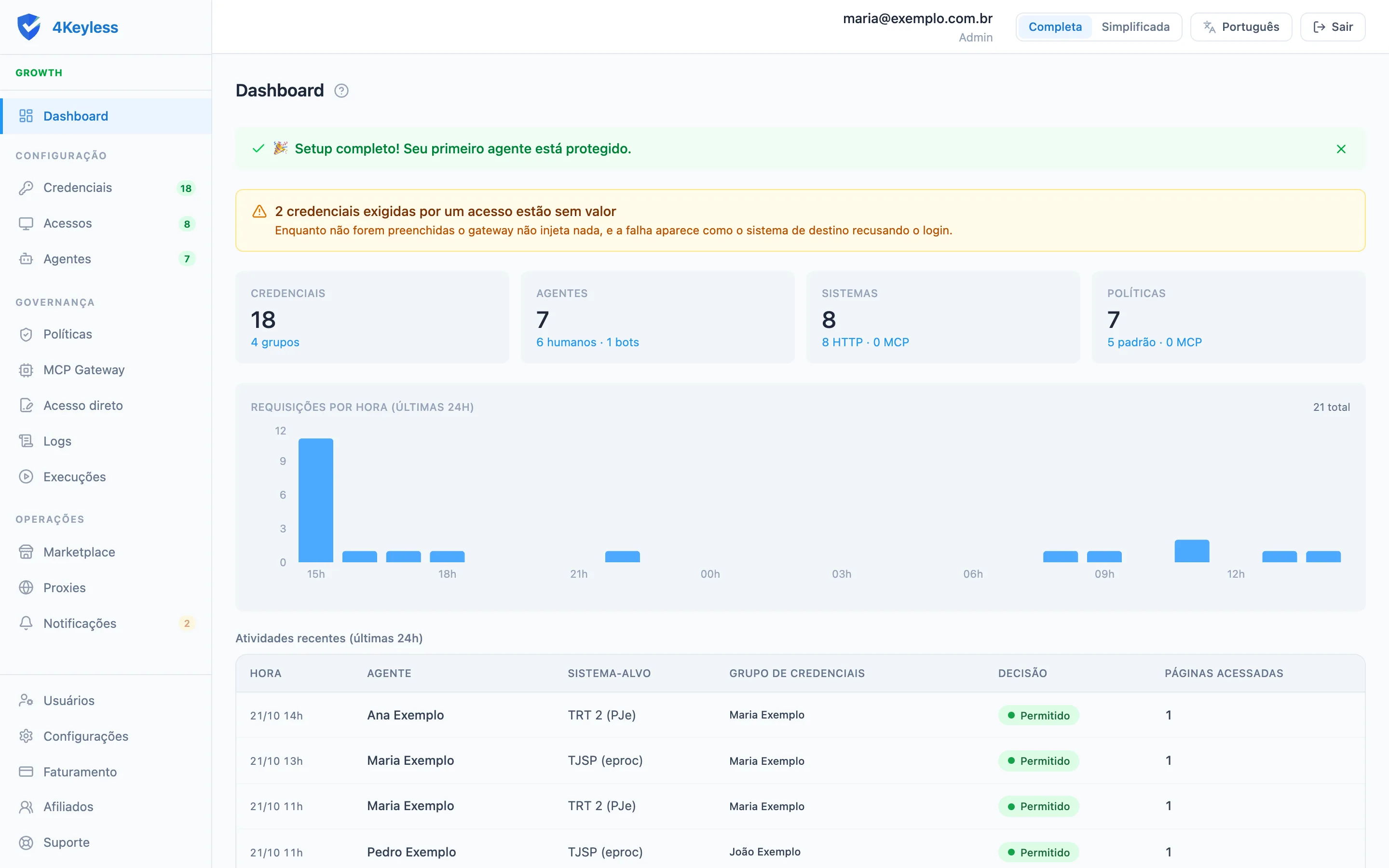Switch to Completa view mode
The height and width of the screenshot is (868, 1389).
(x=1055, y=27)
